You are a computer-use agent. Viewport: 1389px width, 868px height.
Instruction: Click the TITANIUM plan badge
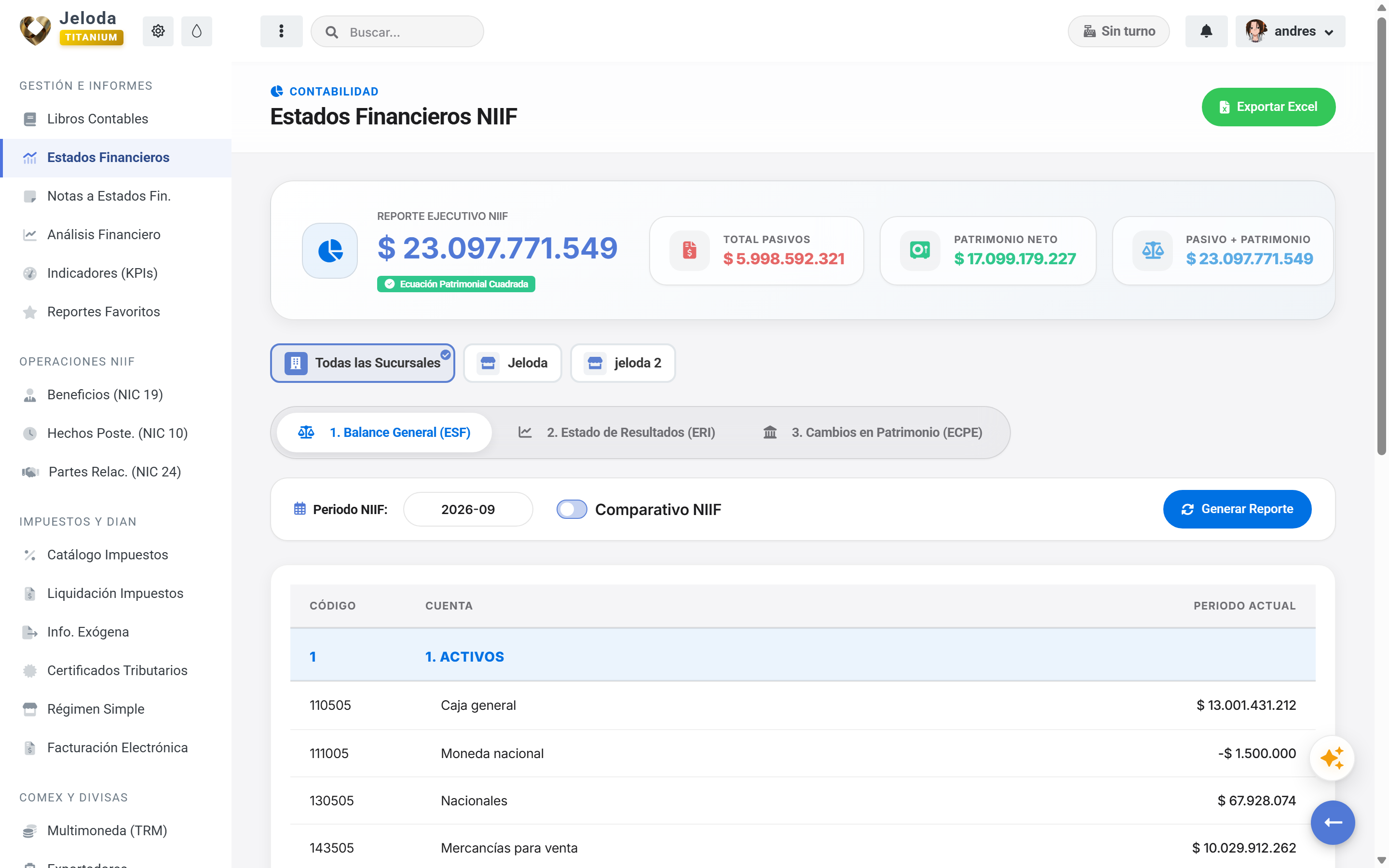(91, 37)
